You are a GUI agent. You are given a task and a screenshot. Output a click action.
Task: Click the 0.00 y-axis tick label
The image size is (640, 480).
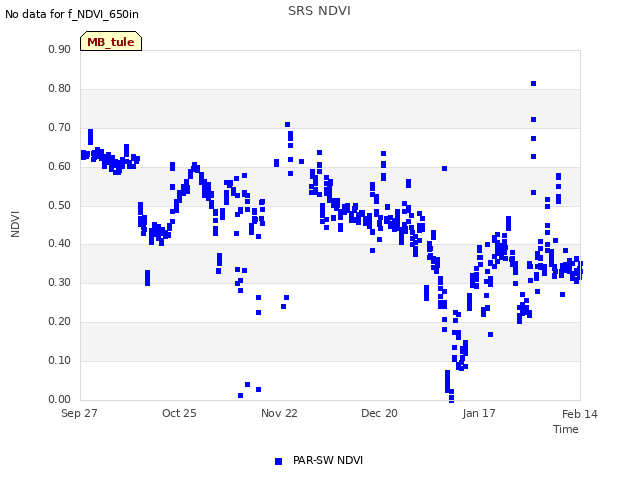coord(60,399)
